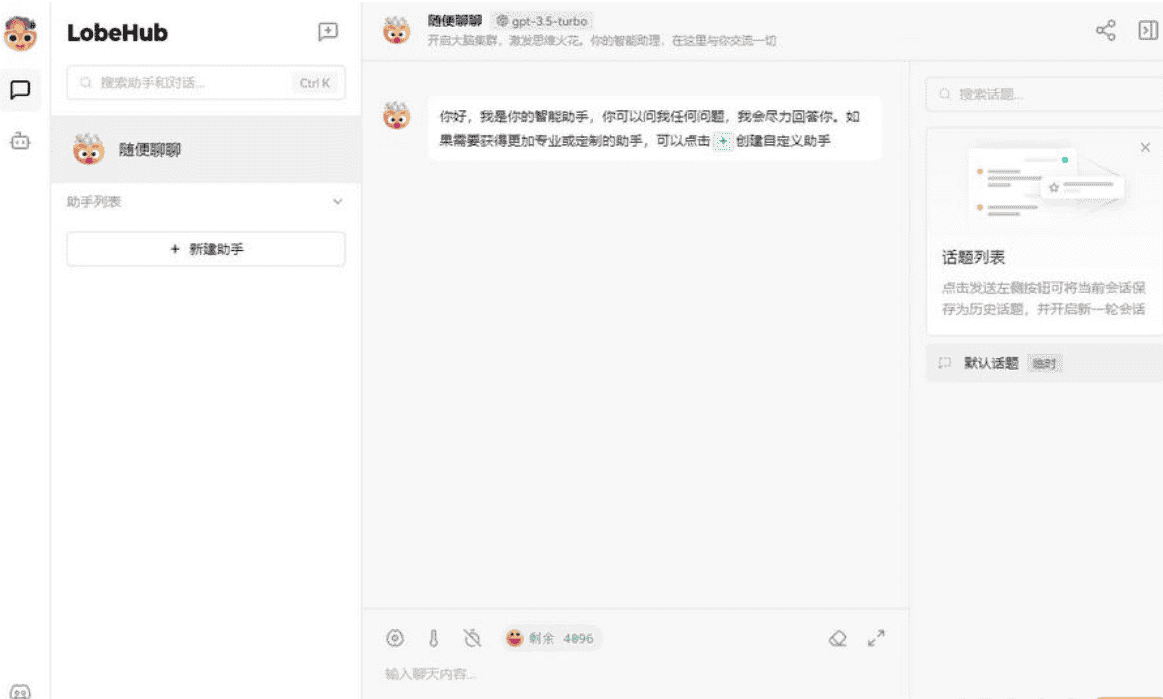Click the LobeHub logo title
Viewport: 1163px width, 699px height.
pos(117,33)
